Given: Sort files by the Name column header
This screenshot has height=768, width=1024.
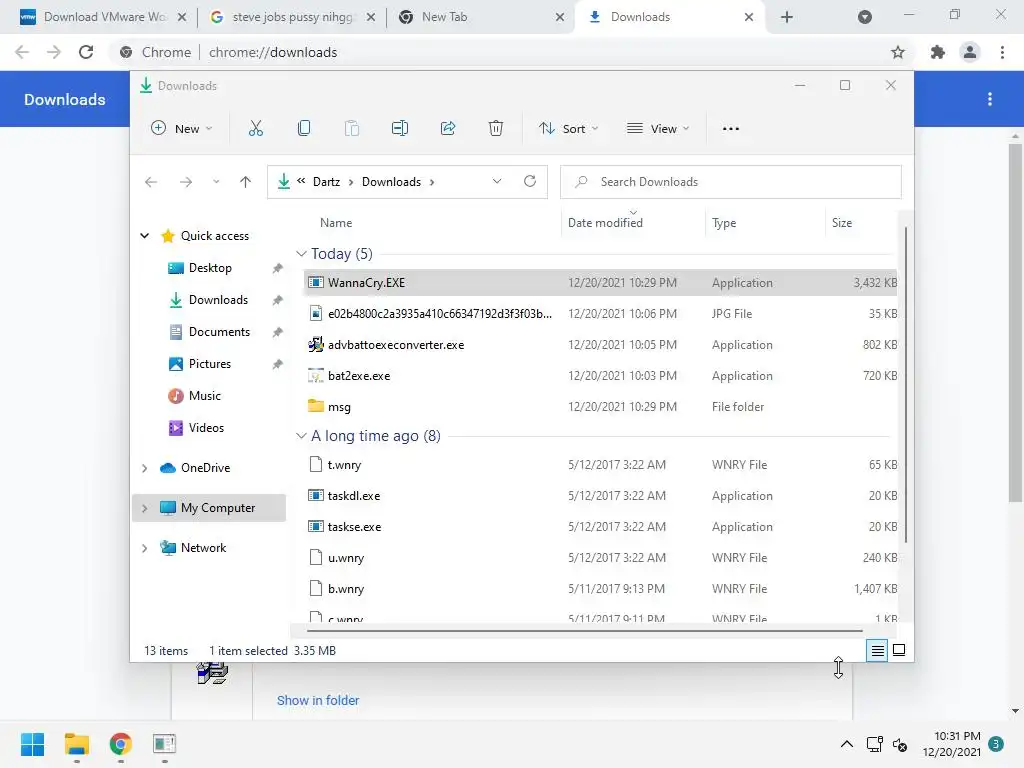Looking at the screenshot, I should pyautogui.click(x=336, y=223).
